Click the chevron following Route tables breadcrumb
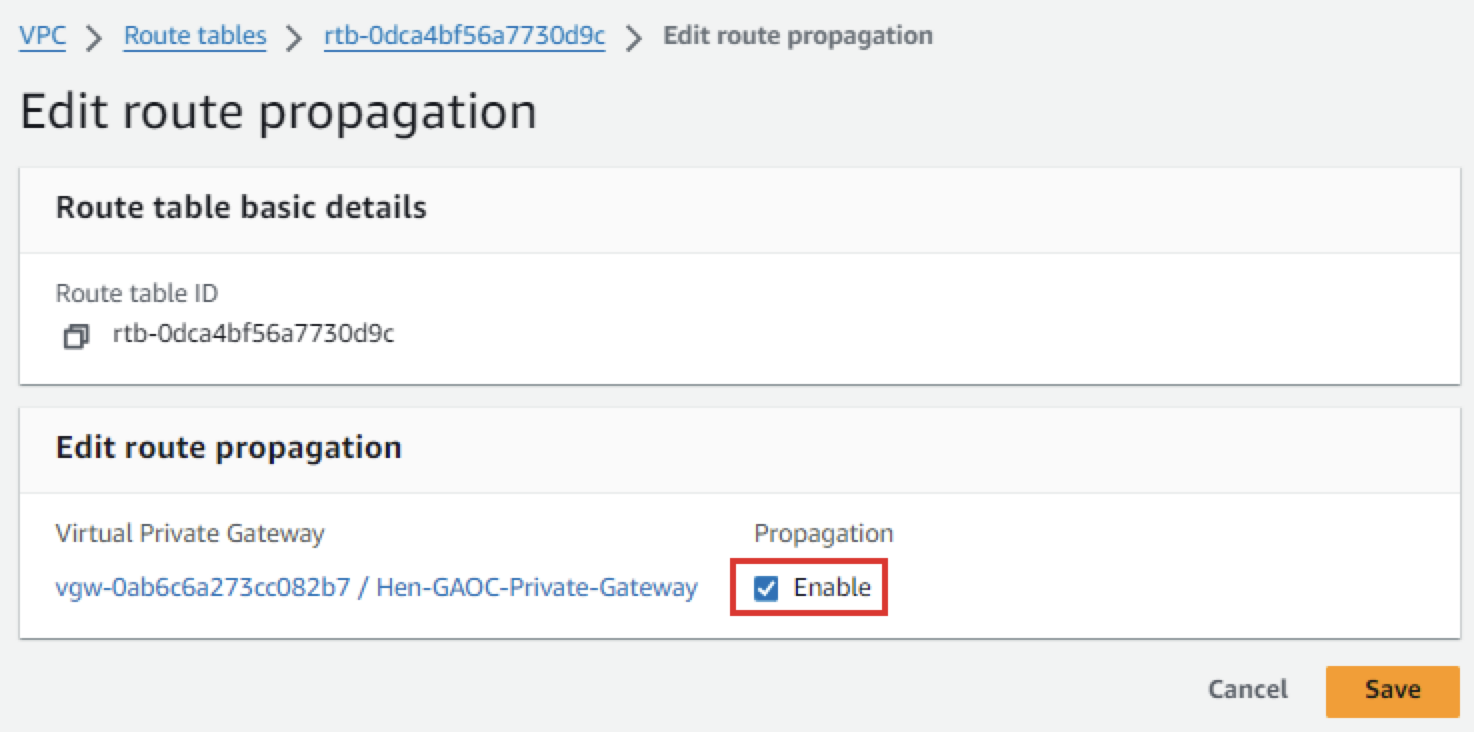 pos(295,38)
